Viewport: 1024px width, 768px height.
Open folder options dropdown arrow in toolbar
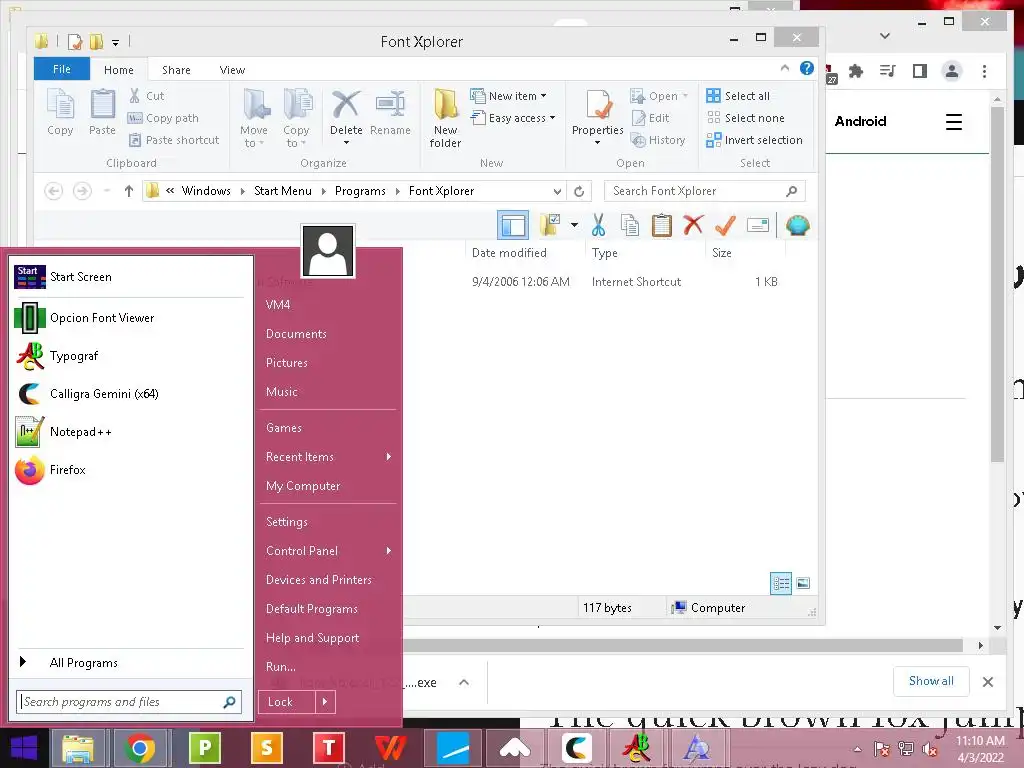click(x=574, y=225)
